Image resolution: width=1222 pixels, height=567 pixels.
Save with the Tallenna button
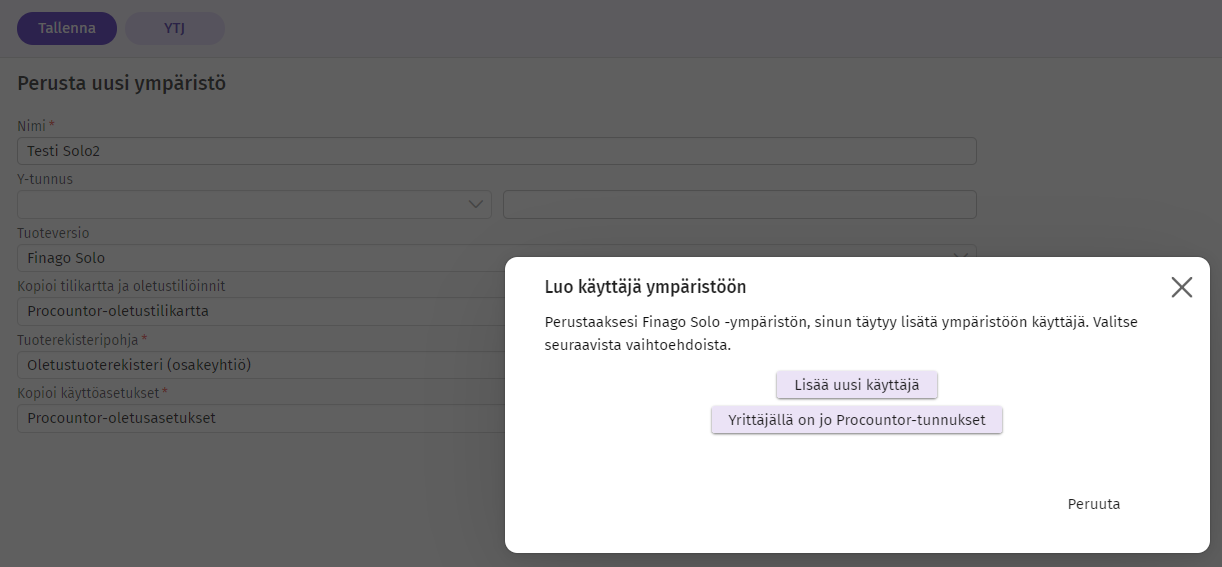point(67,28)
